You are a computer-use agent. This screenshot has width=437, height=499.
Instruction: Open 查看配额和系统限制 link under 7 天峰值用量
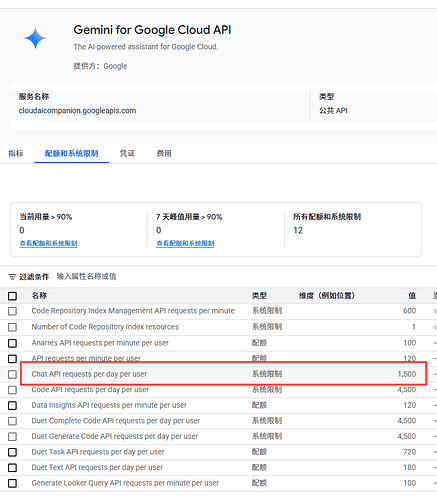click(x=185, y=243)
